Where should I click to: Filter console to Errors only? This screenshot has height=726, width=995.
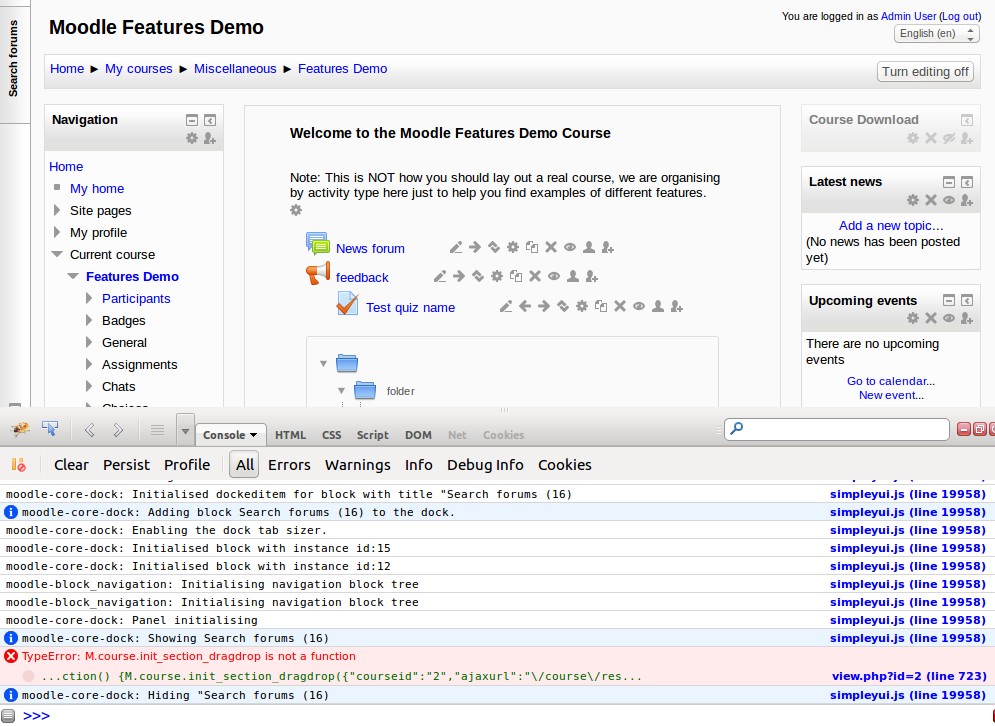289,465
